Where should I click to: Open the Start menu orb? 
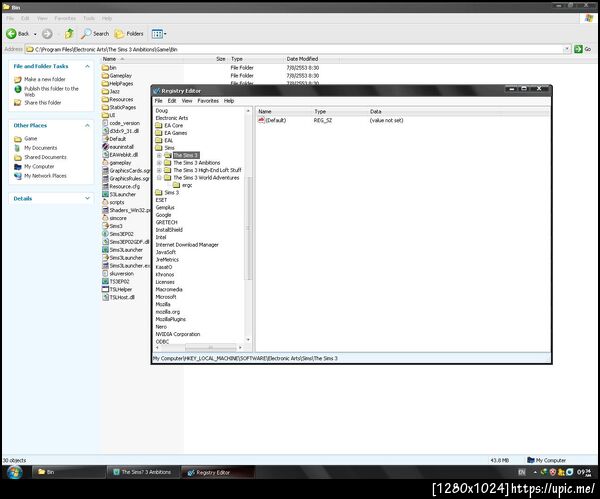[14, 472]
